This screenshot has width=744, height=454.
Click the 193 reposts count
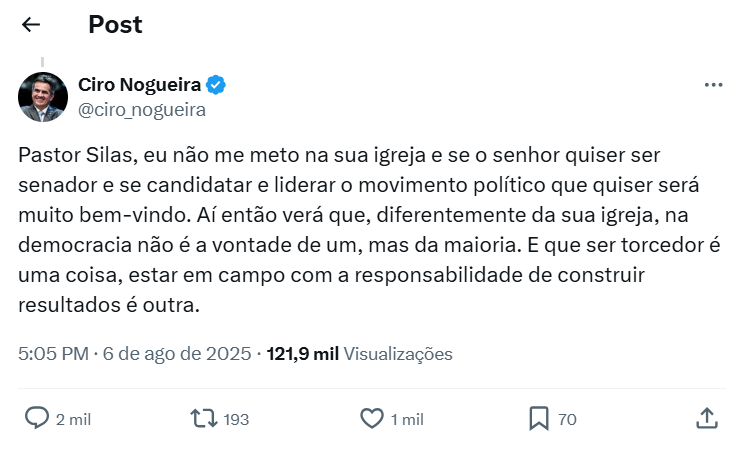pos(237,420)
